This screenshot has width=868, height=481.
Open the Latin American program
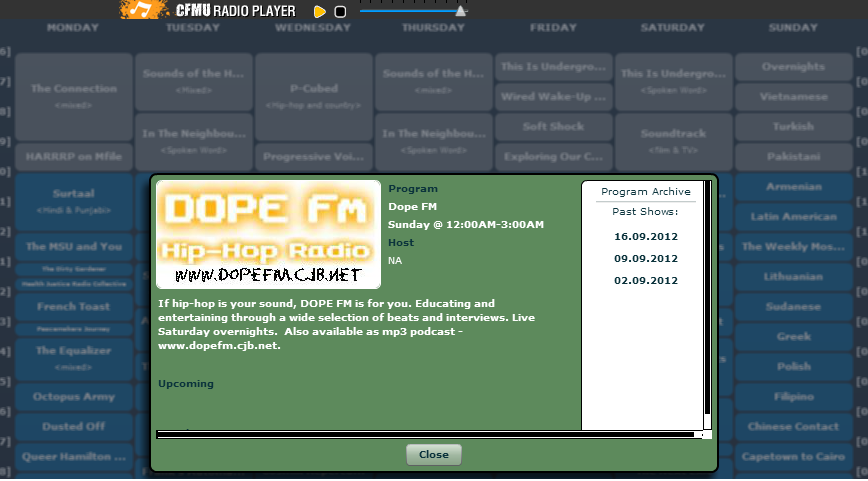794,216
